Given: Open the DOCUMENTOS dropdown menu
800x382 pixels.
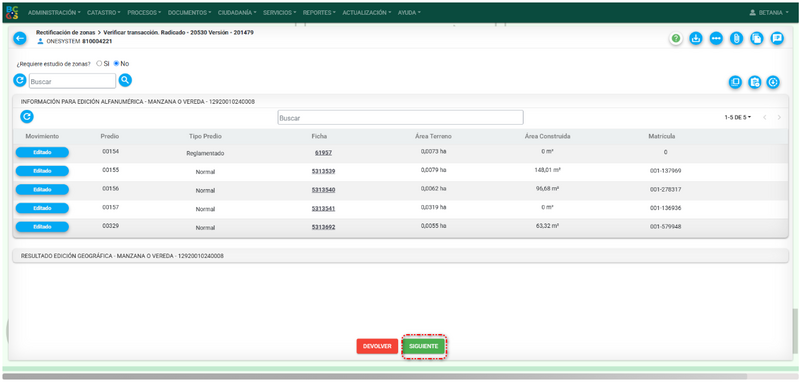Looking at the screenshot, I should tap(189, 13).
